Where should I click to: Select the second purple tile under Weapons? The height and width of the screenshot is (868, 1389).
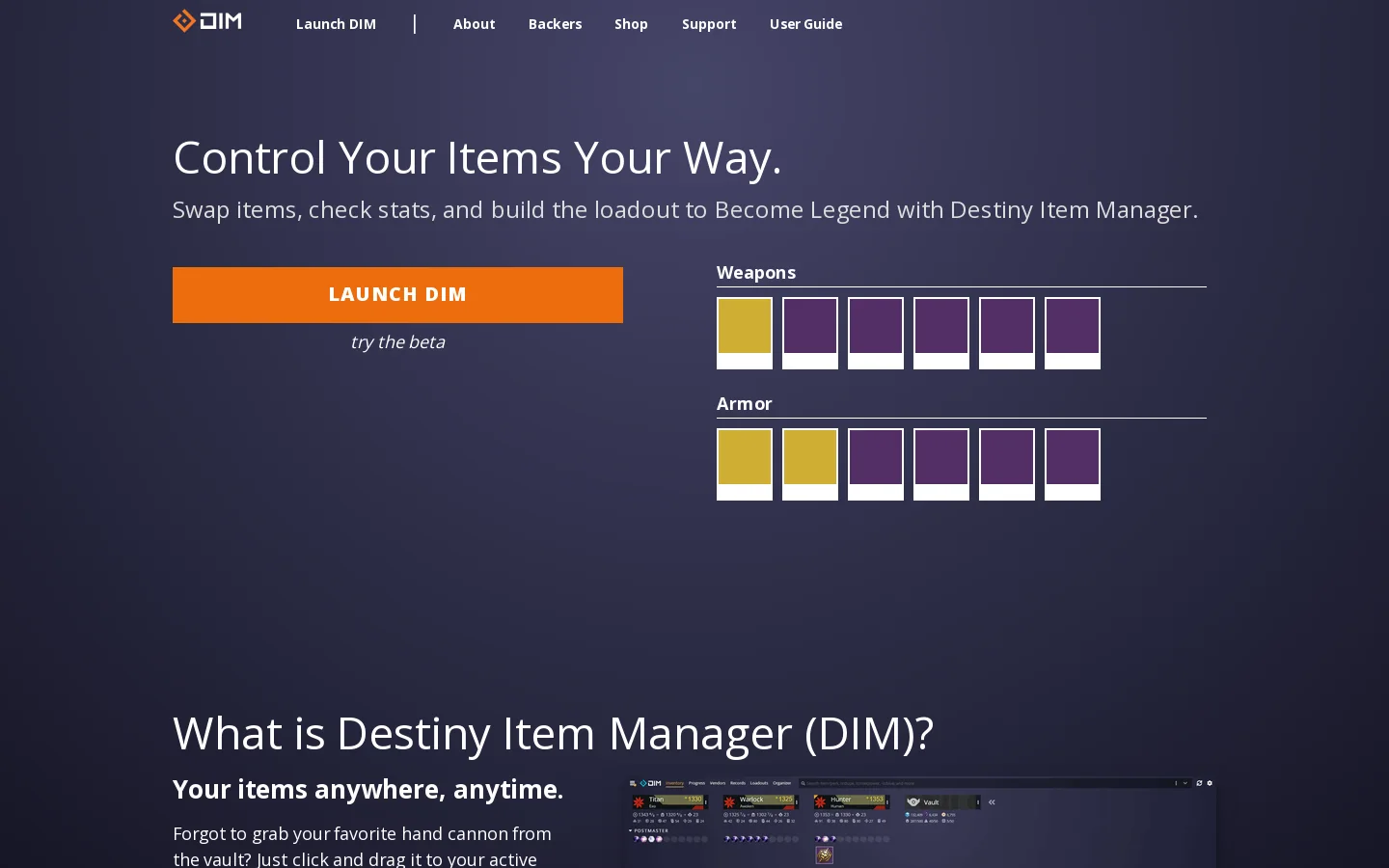[876, 333]
